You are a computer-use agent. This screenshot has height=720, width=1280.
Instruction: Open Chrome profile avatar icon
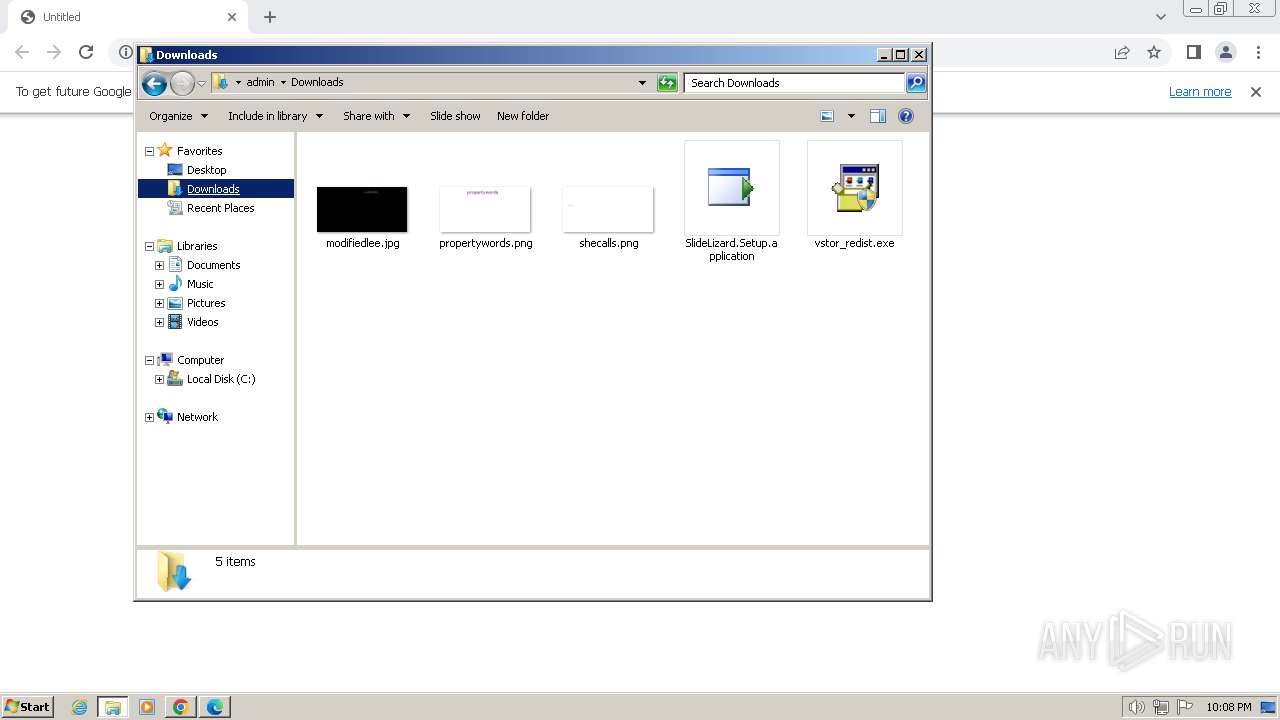[x=1226, y=52]
